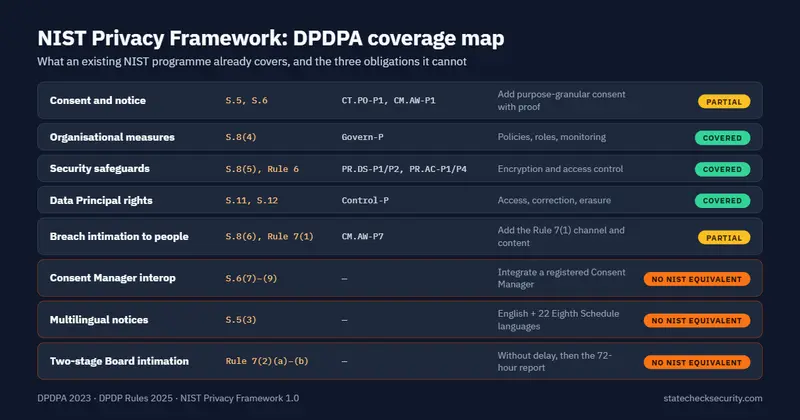Click 'Add purpose-granular consent with proof' text
Viewport: 800px width, 420px height.
561,101
